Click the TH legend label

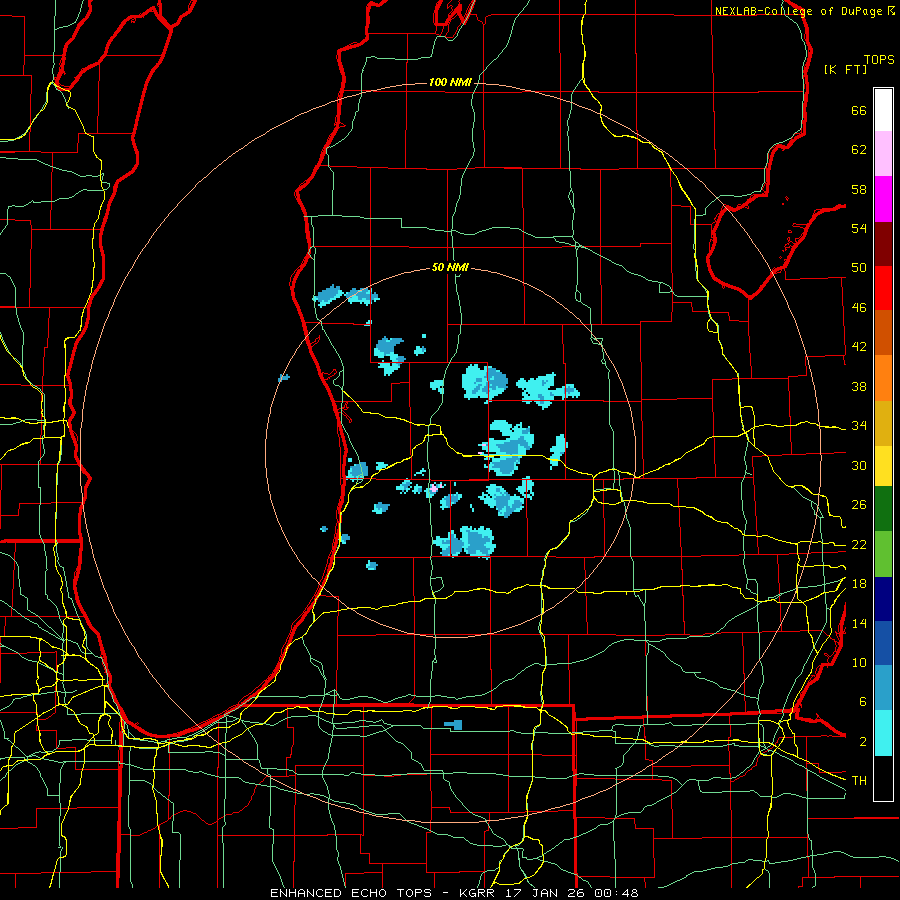pyautogui.click(x=859, y=781)
